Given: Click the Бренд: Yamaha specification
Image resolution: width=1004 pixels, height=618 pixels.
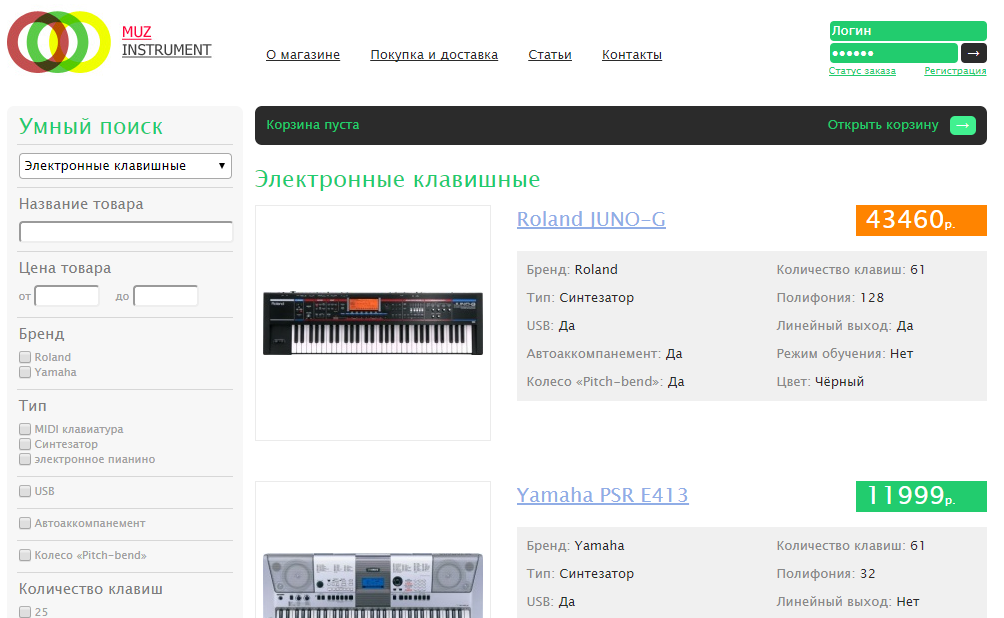Looking at the screenshot, I should coord(575,546).
